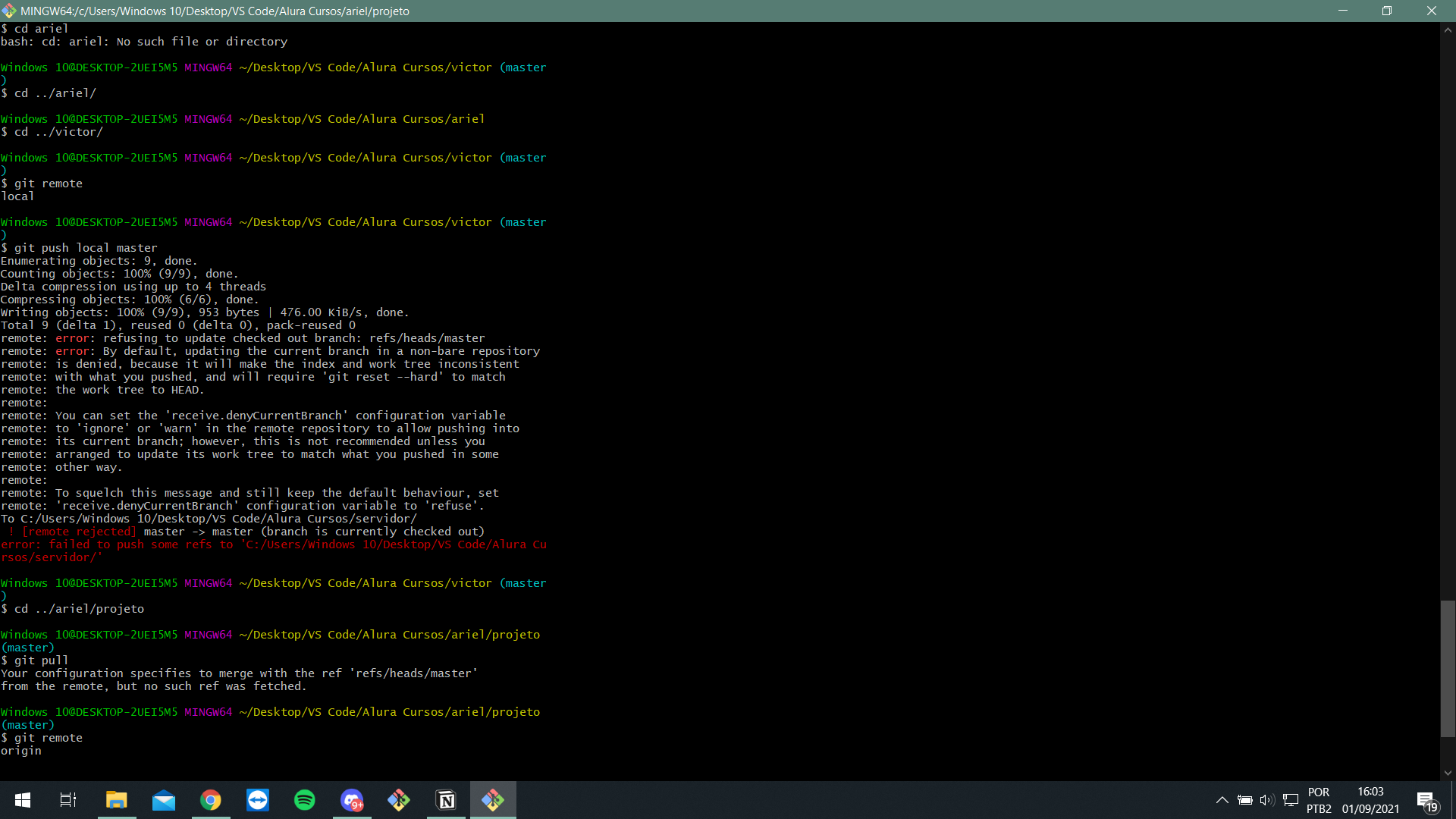Click 'bash: cd: ariel: No such file' line
Image resolution: width=1456 pixels, height=819 pixels.
(144, 42)
